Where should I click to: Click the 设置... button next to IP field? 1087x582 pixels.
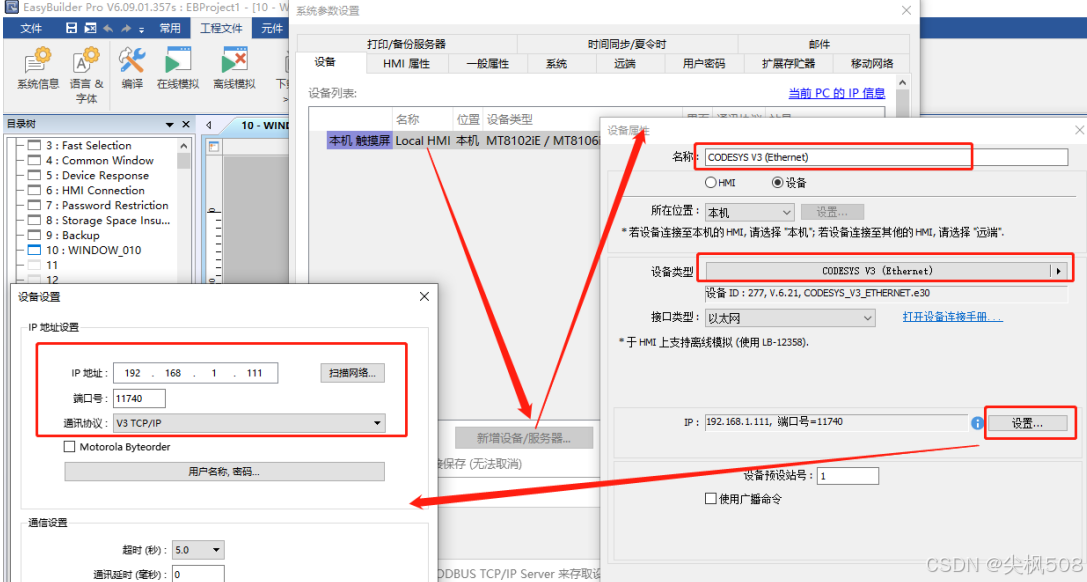click(1027, 423)
